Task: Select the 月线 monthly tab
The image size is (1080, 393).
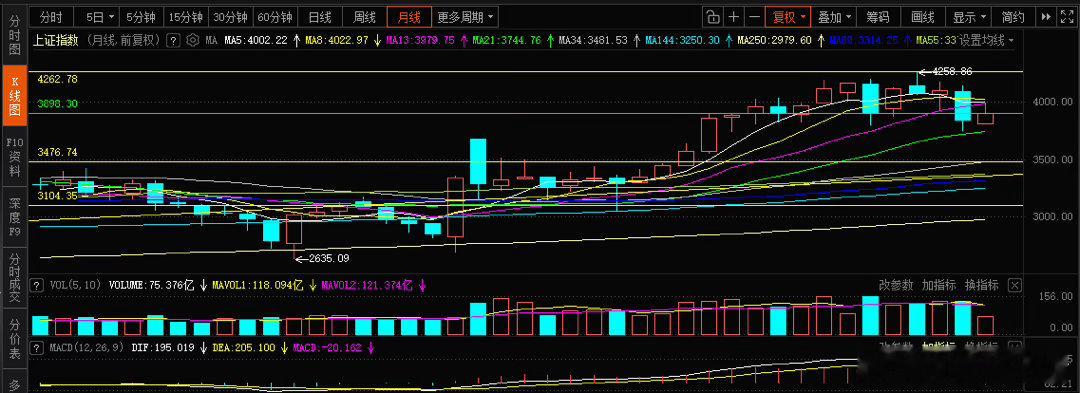Action: (409, 17)
